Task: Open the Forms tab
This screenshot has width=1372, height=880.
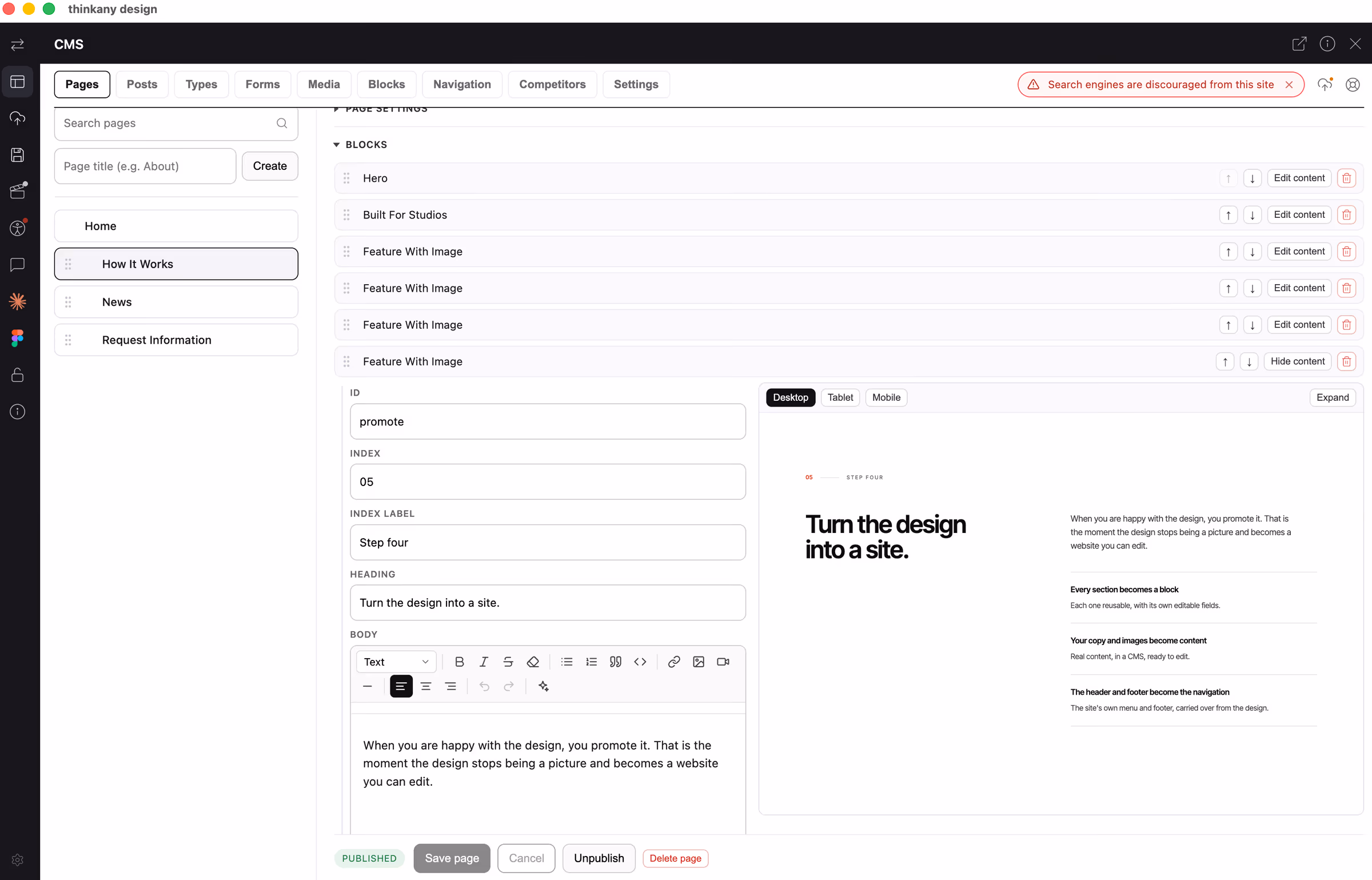Action: pos(262,84)
